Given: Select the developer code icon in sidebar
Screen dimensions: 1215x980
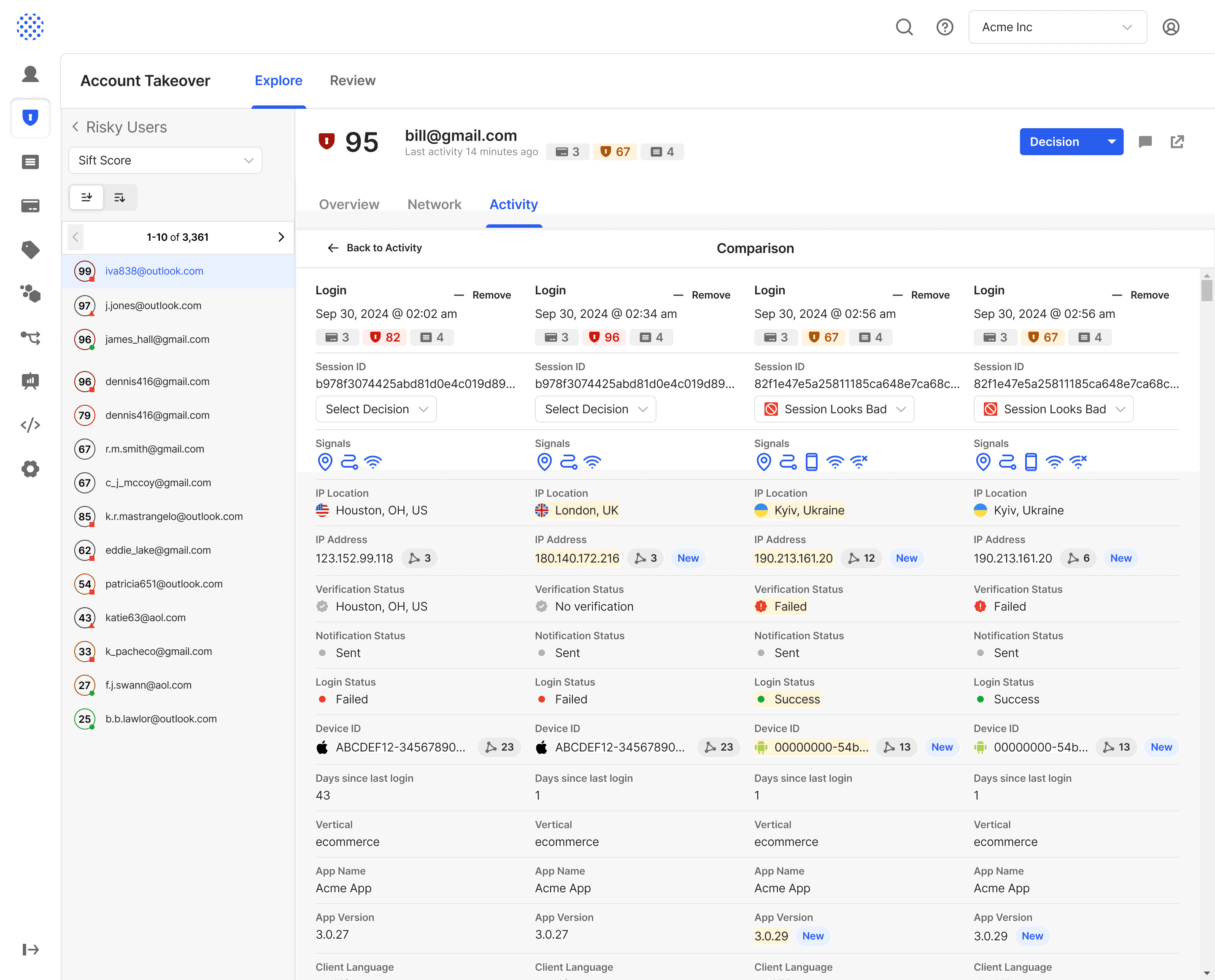Looking at the screenshot, I should 30,425.
